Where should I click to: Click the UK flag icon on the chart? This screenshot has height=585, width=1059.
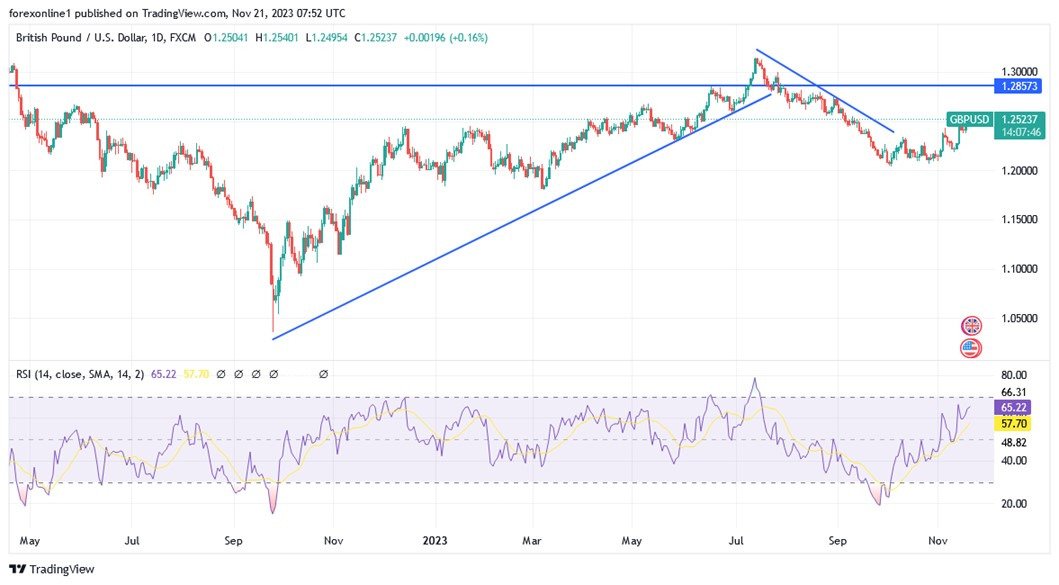click(970, 324)
